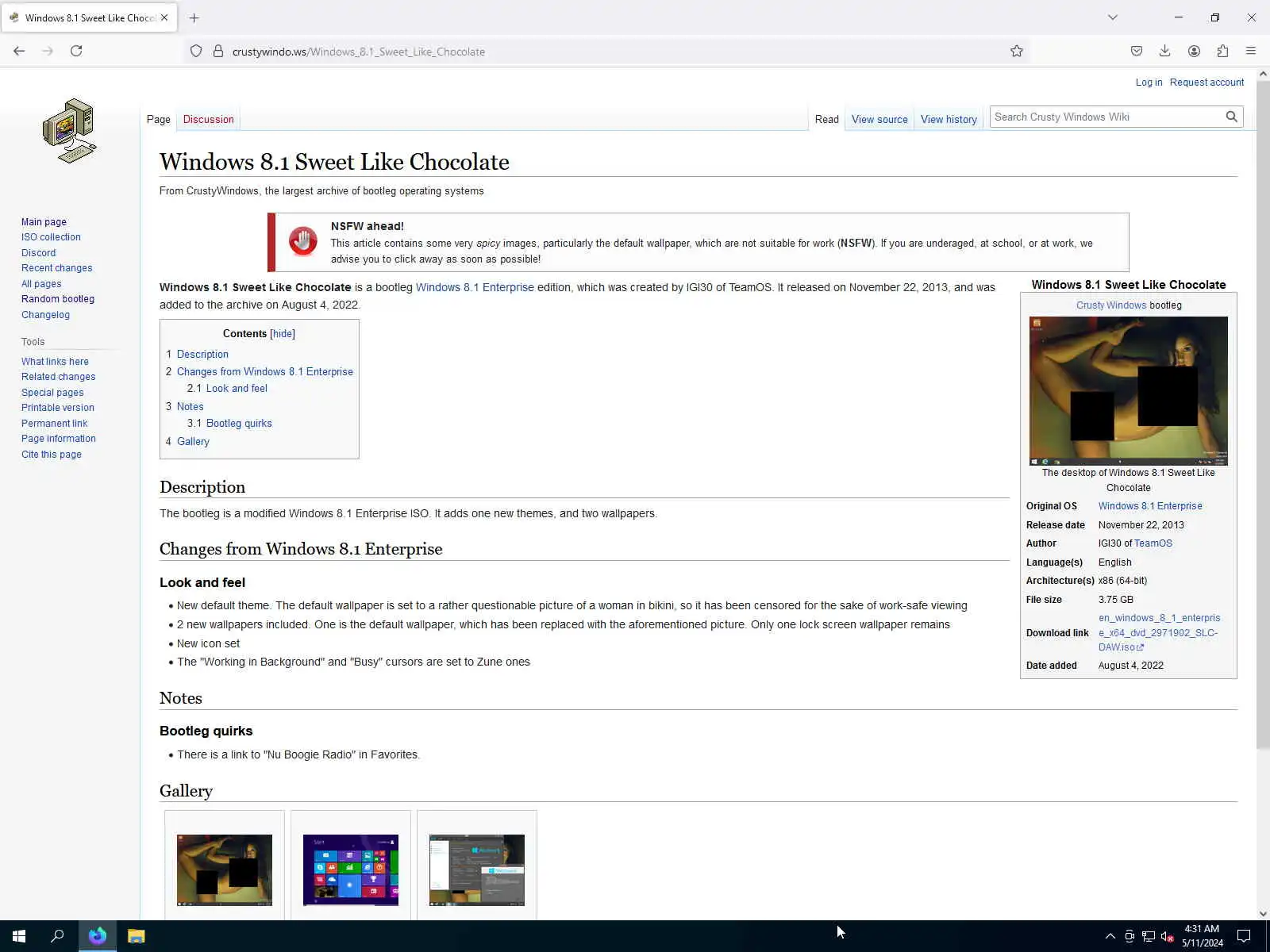Open Page information tool link
Viewport: 1270px width, 952px height.
click(58, 439)
